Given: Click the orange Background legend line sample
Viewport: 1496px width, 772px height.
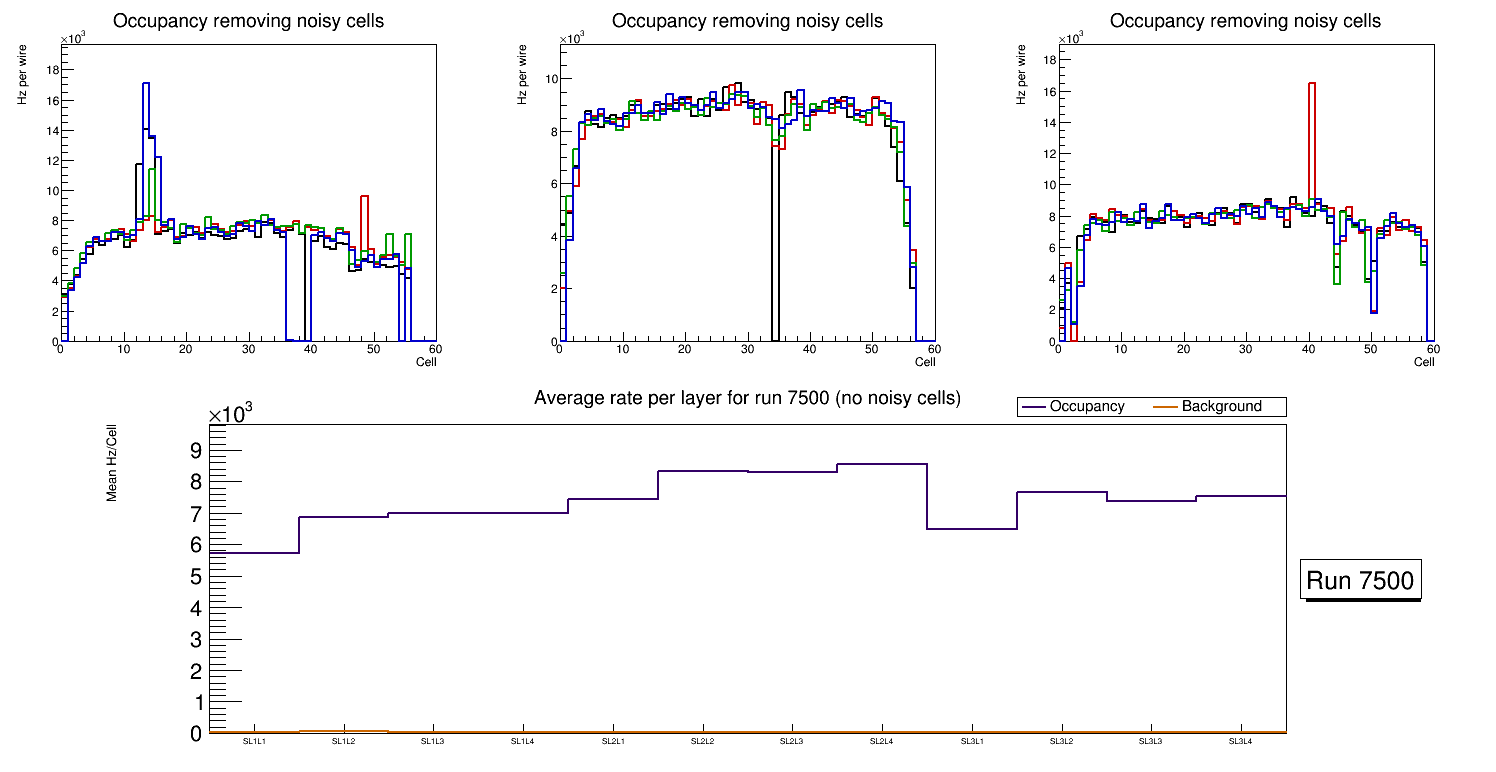Looking at the screenshot, I should pos(1166,407).
